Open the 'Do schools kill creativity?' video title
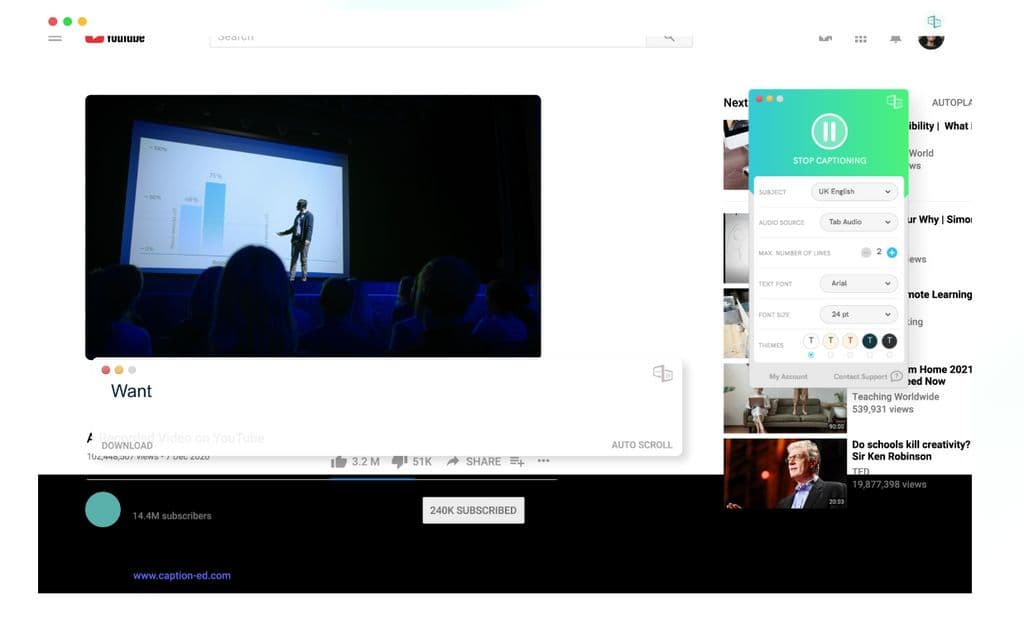Screen dimensions: 1024x618 [x=911, y=451]
